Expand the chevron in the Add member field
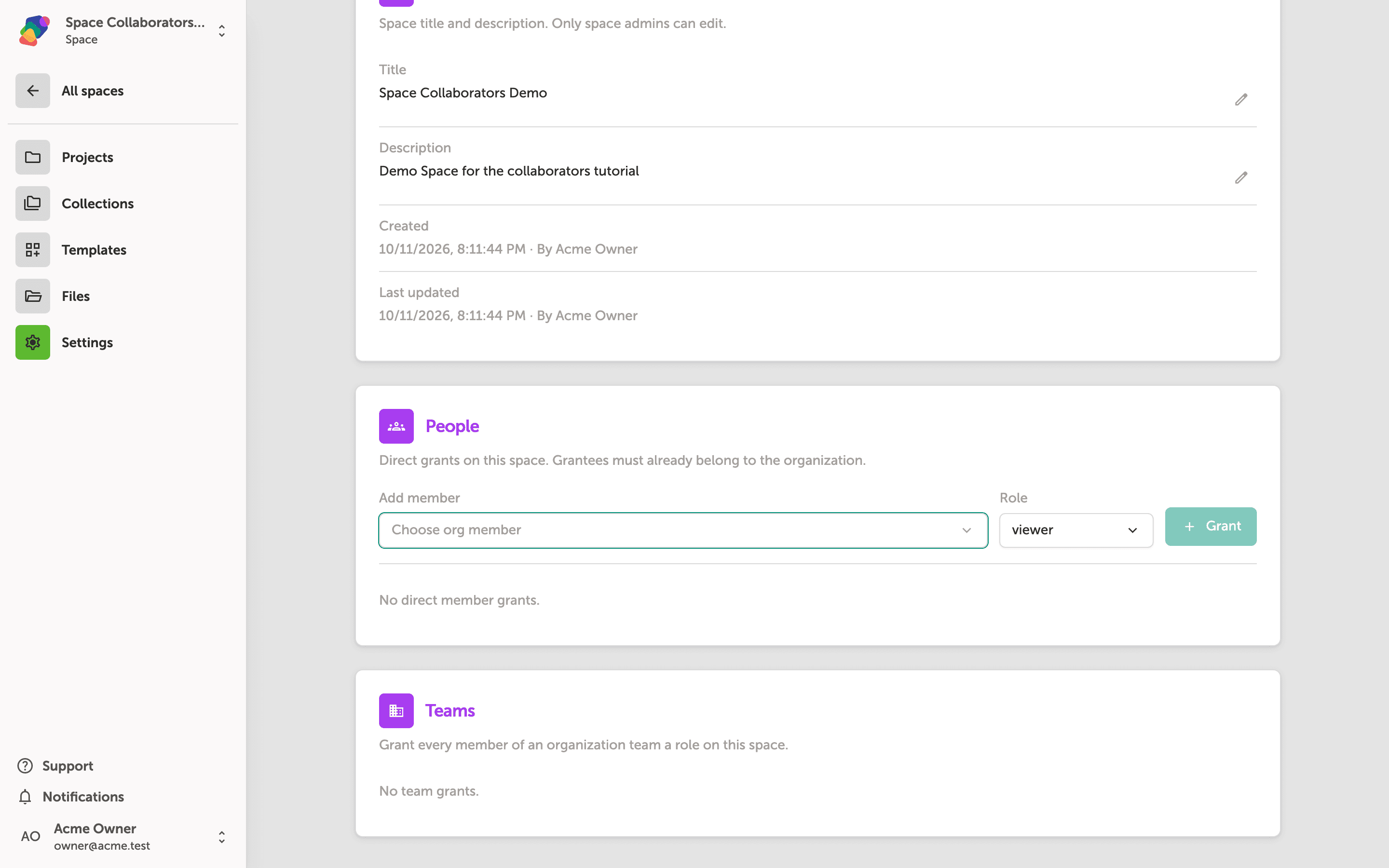1389x868 pixels. pyautogui.click(x=967, y=530)
